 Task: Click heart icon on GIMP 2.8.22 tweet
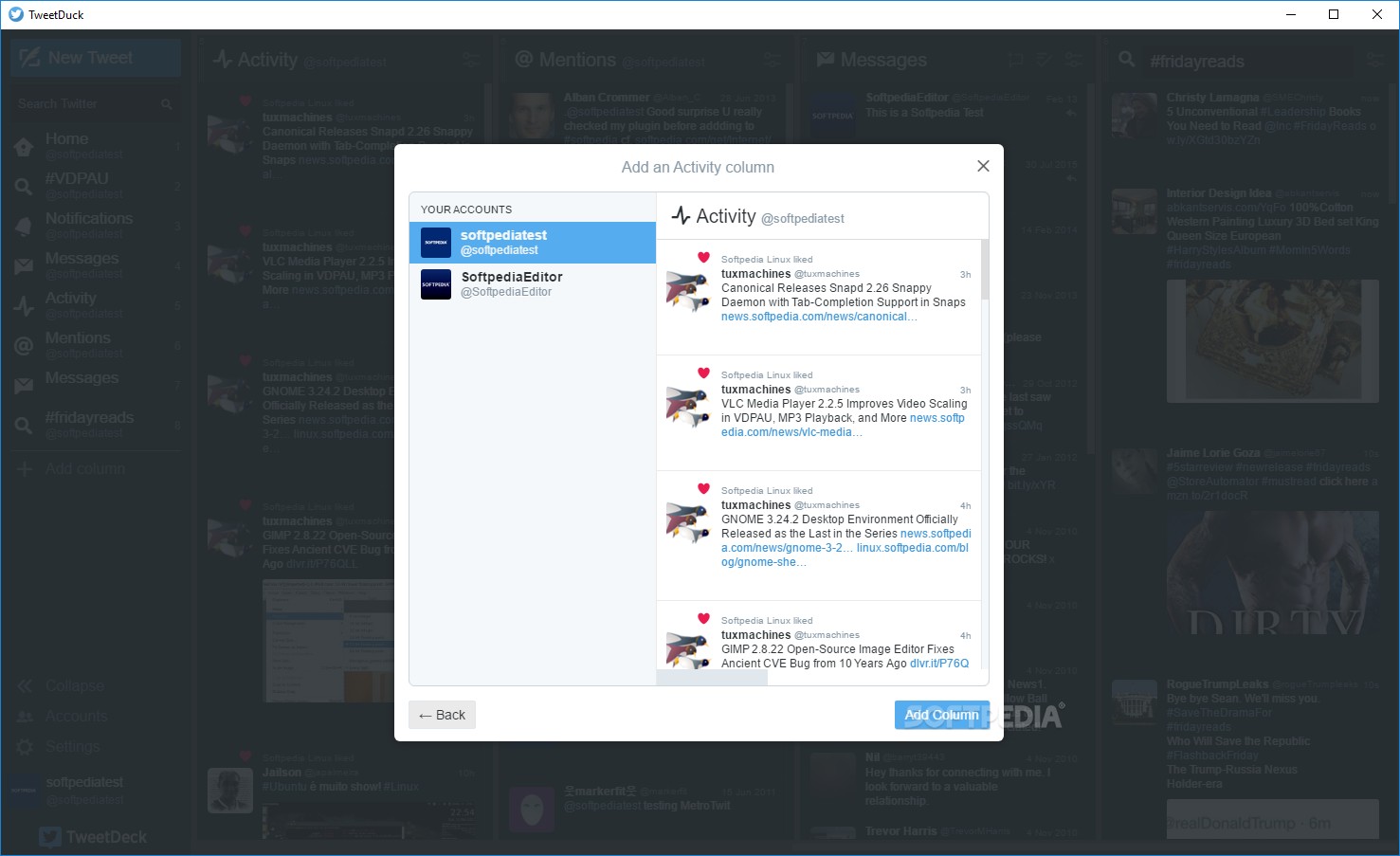click(x=703, y=618)
